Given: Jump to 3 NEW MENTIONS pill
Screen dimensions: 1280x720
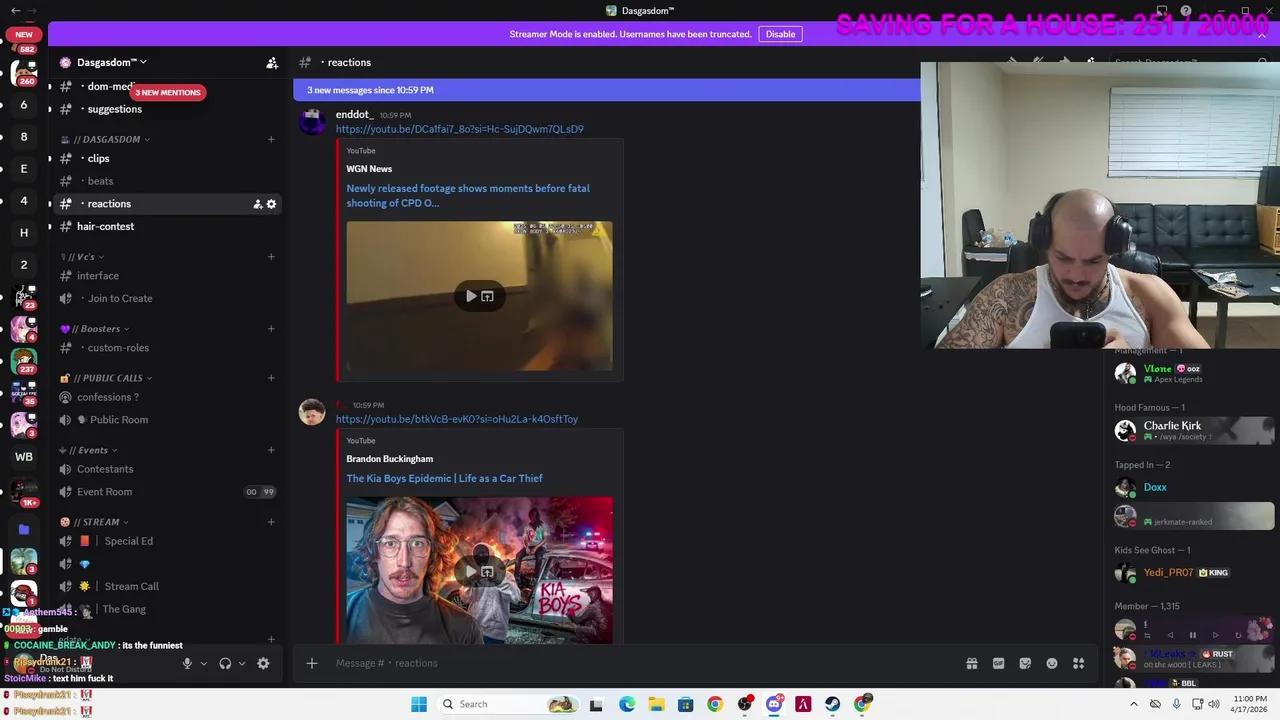Looking at the screenshot, I should [x=168, y=92].
